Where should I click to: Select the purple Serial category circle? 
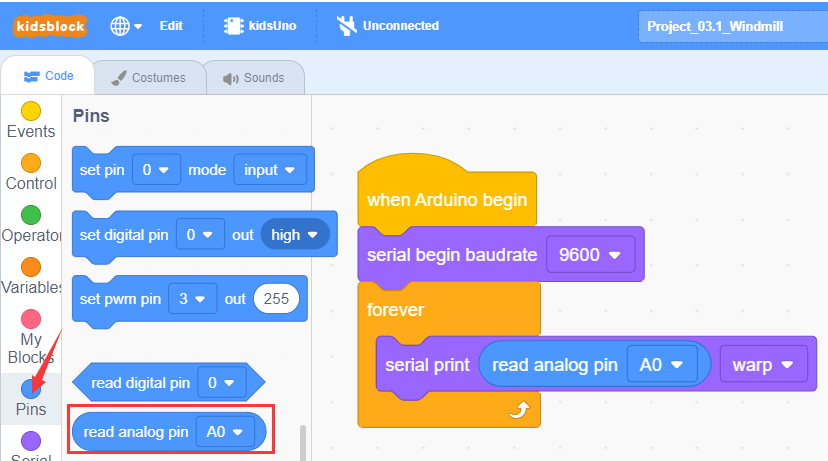coord(31,441)
